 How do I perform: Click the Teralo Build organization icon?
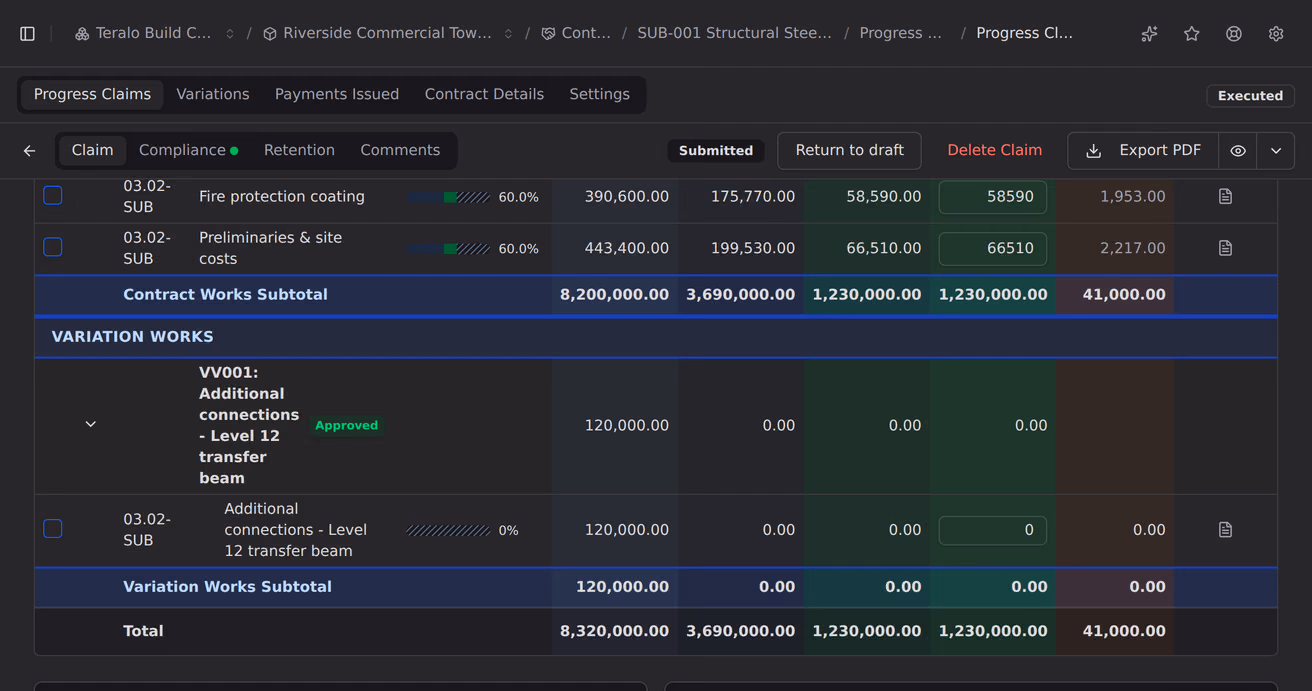click(82, 34)
